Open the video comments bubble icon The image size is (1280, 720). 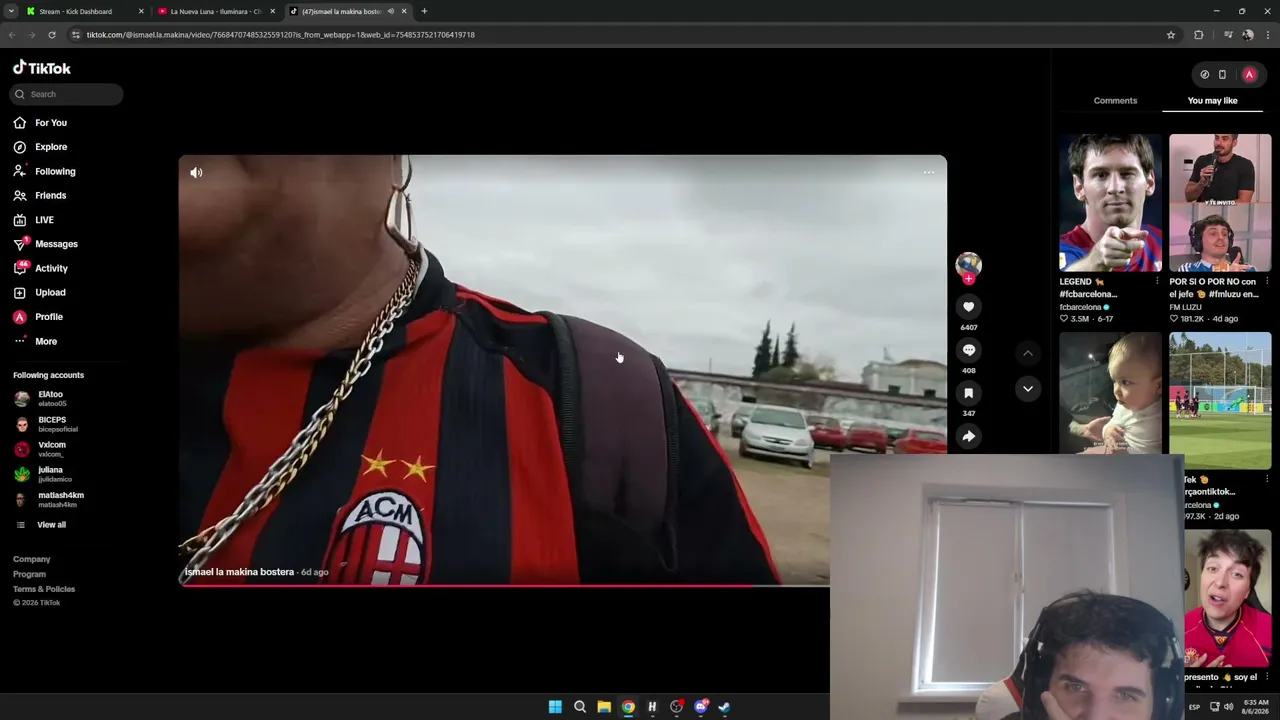(x=968, y=350)
